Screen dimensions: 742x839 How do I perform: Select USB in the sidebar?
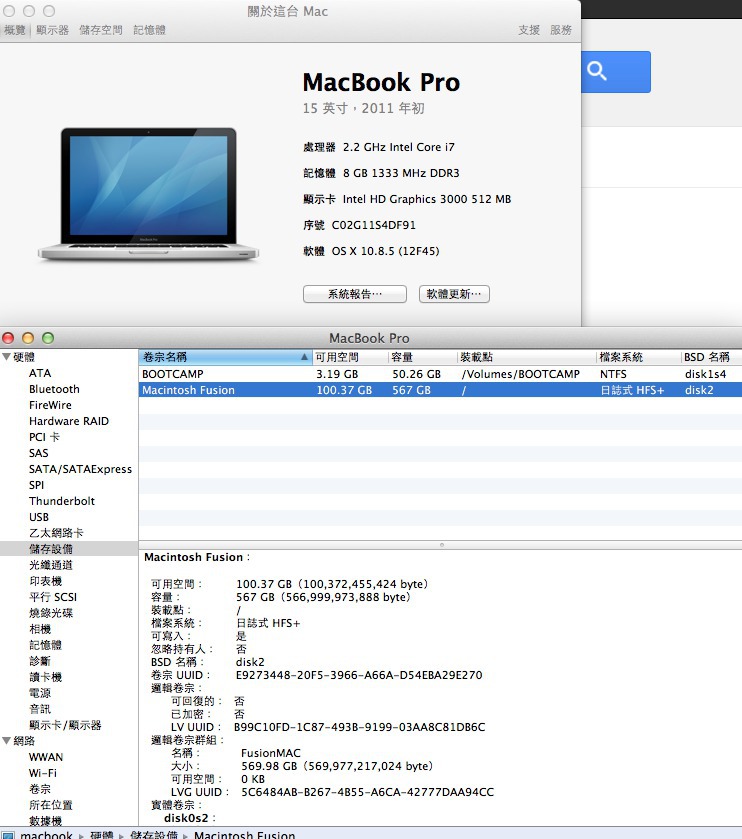39,517
